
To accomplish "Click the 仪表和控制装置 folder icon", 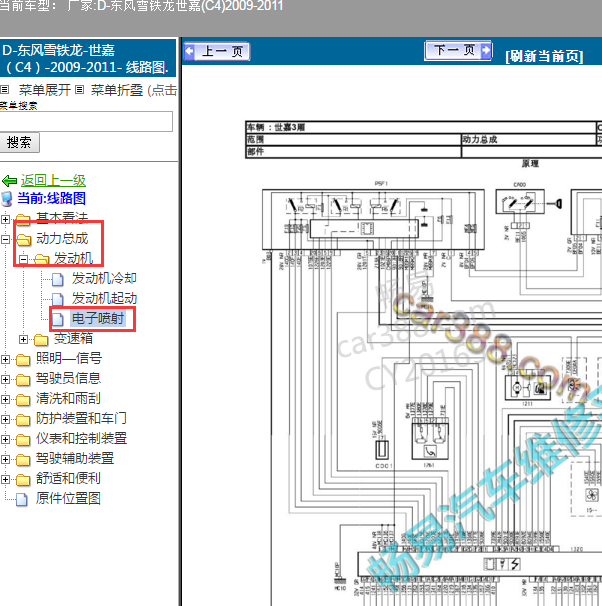I will (x=23, y=440).
